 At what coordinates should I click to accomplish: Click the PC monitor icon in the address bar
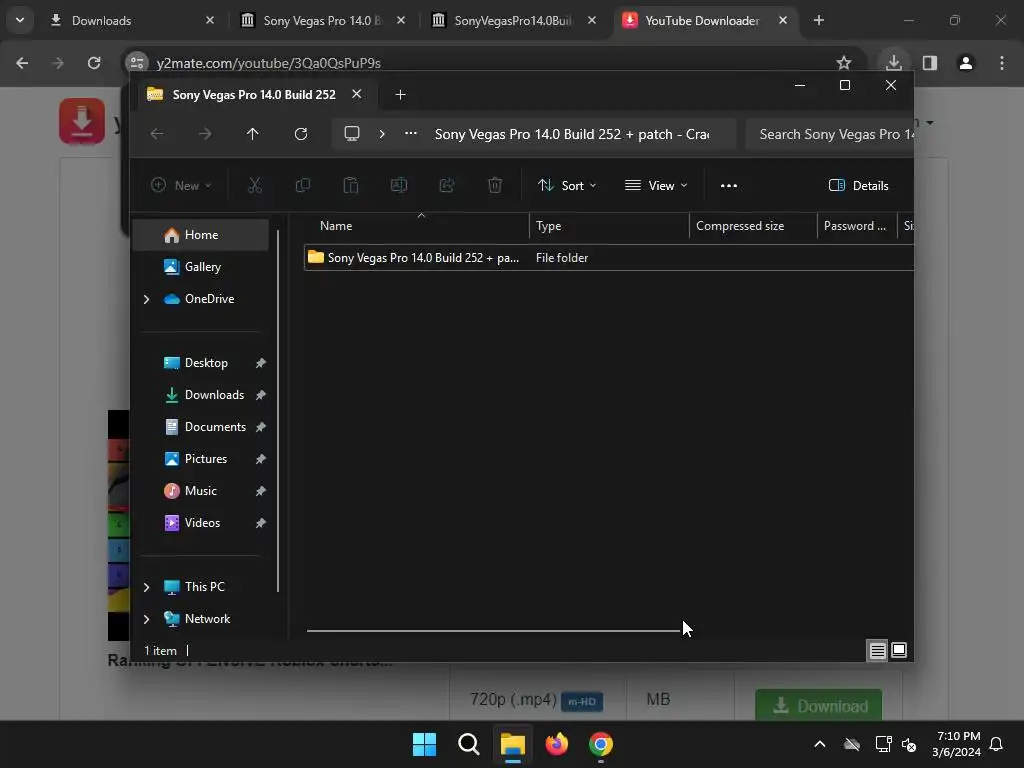pyautogui.click(x=352, y=134)
